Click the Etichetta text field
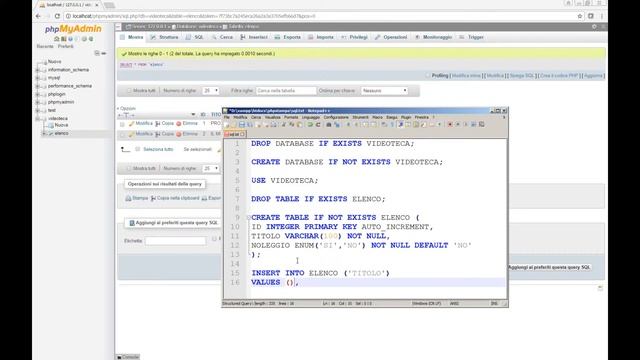This screenshot has width=640, height=360. click(176, 241)
